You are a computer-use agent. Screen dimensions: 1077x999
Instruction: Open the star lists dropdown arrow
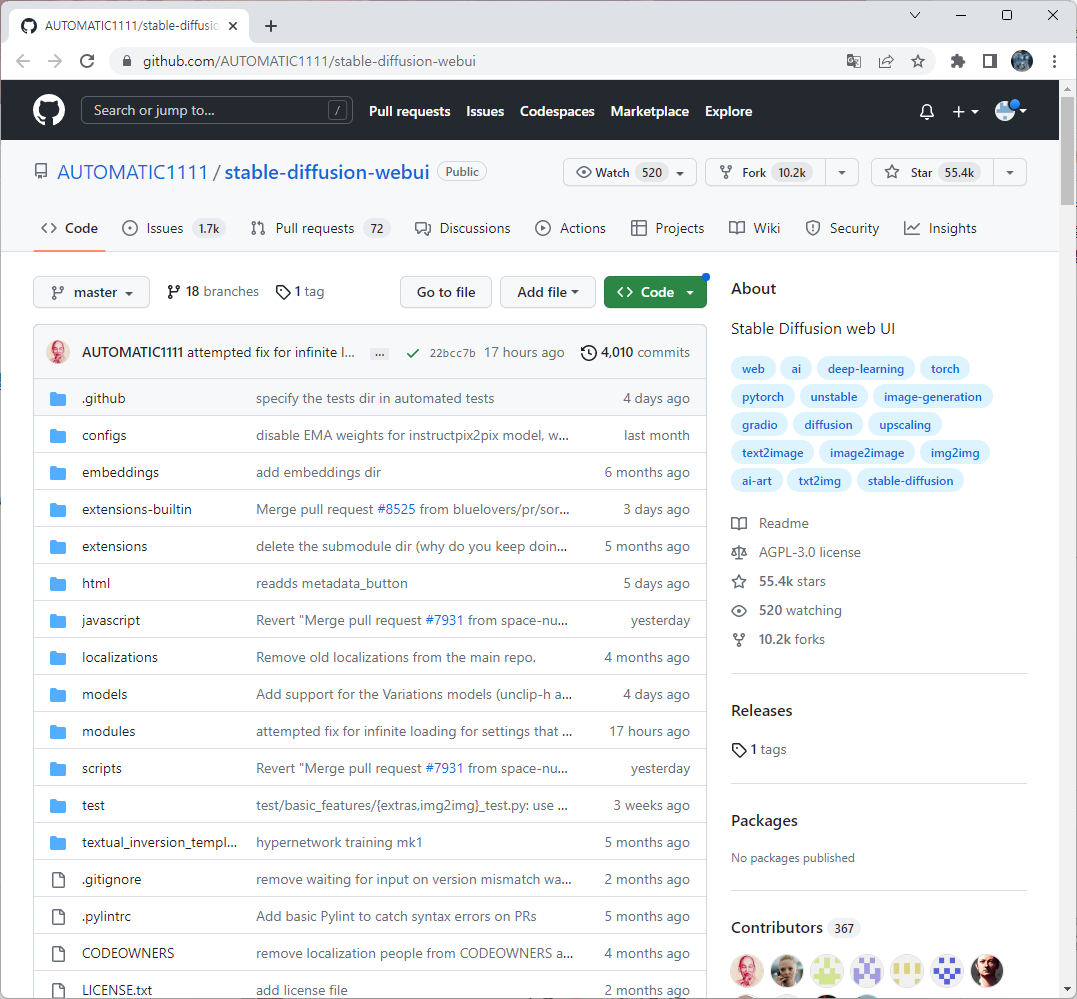1010,172
